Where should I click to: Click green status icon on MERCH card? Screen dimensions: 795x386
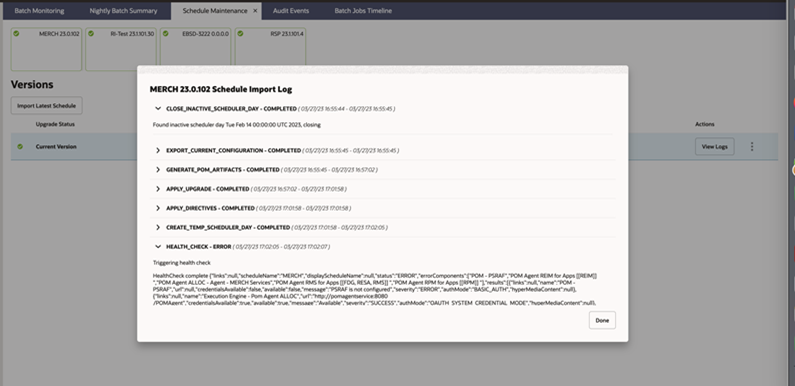[x=16, y=33]
